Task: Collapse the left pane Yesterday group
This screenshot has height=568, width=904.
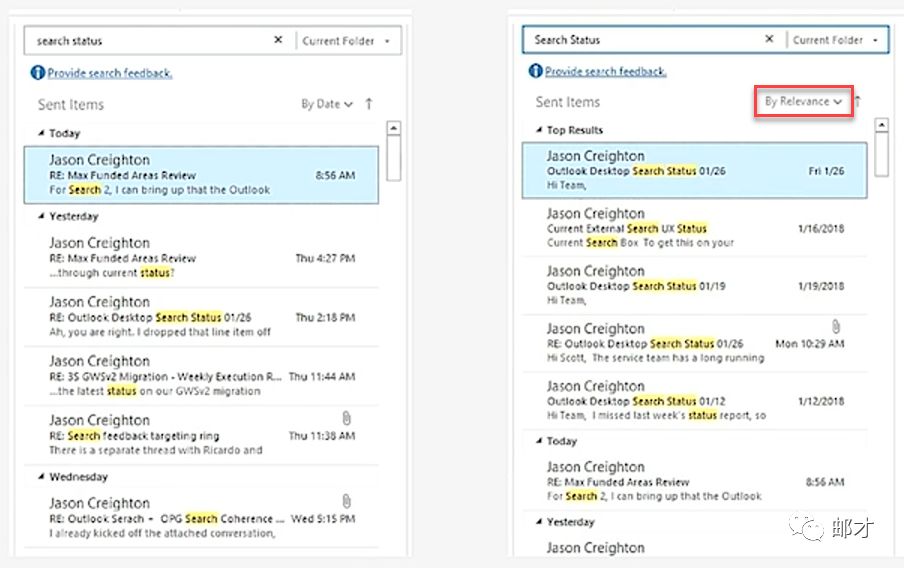Action: pos(41,216)
